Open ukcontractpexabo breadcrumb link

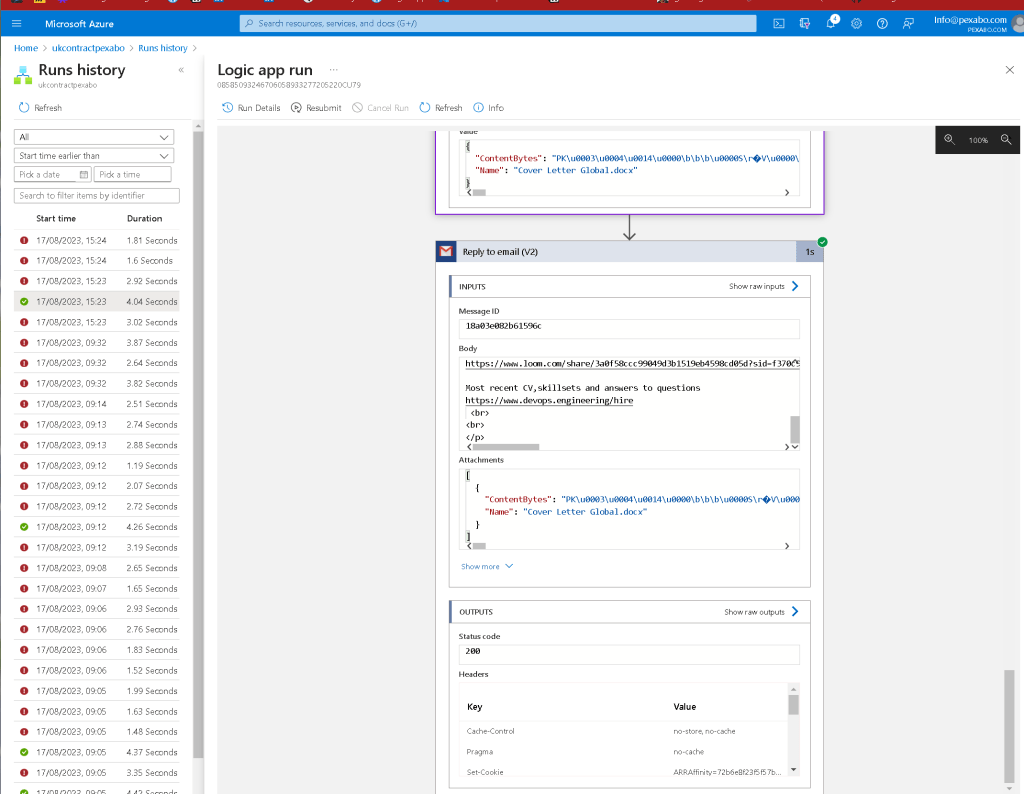88,48
